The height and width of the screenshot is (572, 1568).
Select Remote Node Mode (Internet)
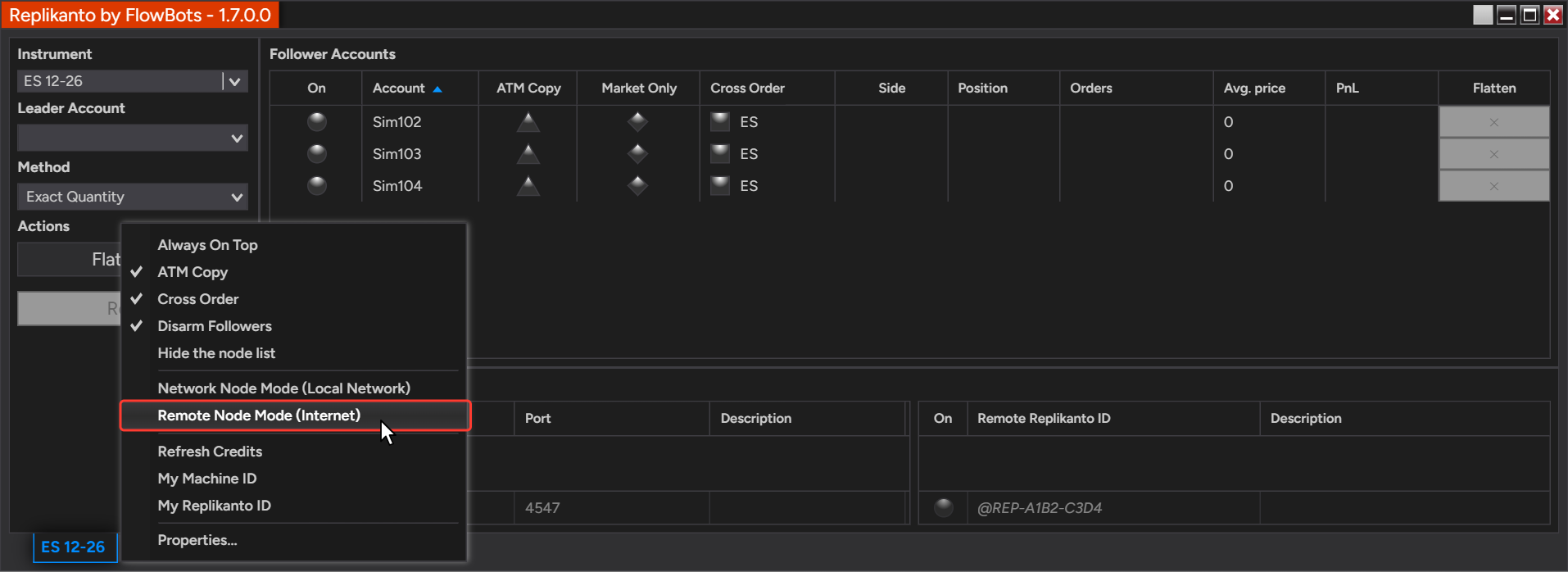point(293,415)
